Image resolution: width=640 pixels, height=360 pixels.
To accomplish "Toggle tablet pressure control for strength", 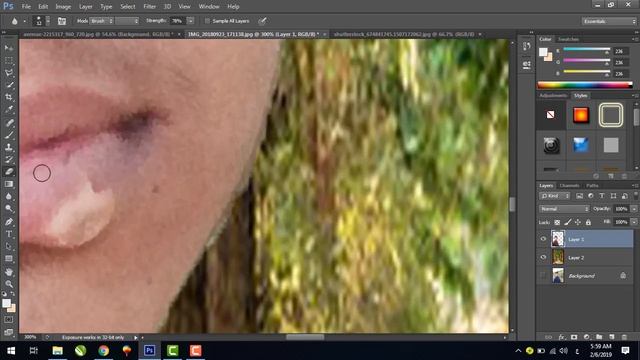I will pos(262,21).
